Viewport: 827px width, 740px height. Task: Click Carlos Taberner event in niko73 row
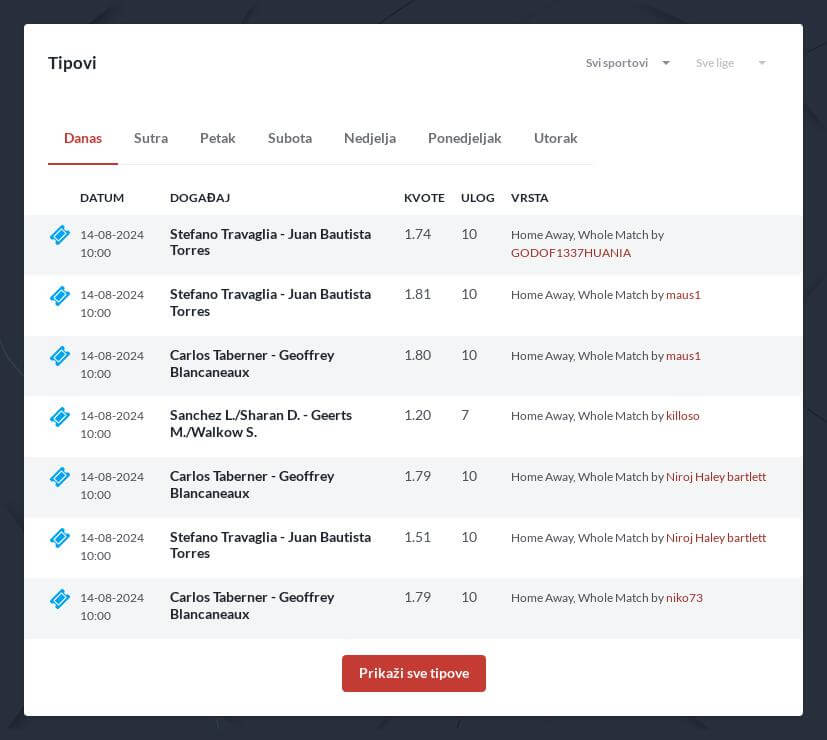pos(252,606)
